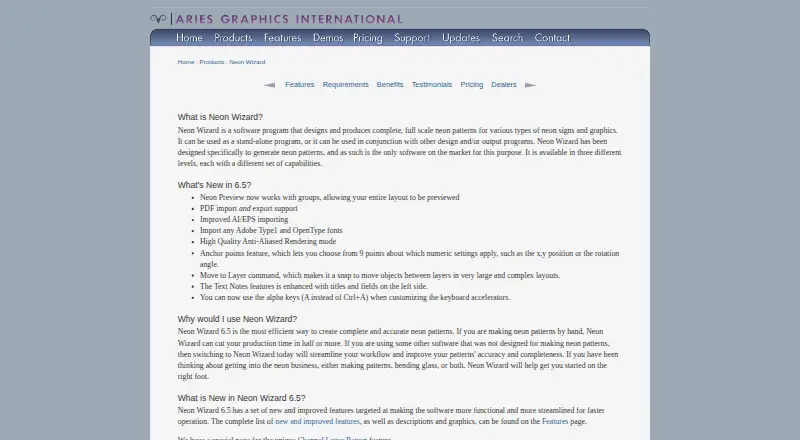This screenshot has height=440, width=800.
Task: Follow the Features link before 'page.'
Action: pyautogui.click(x=555, y=422)
